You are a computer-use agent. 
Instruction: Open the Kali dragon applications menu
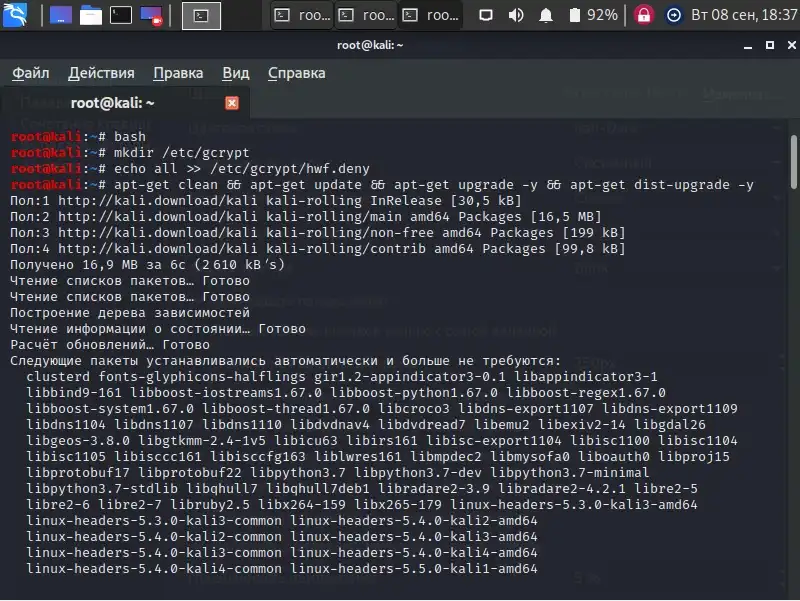click(15, 15)
